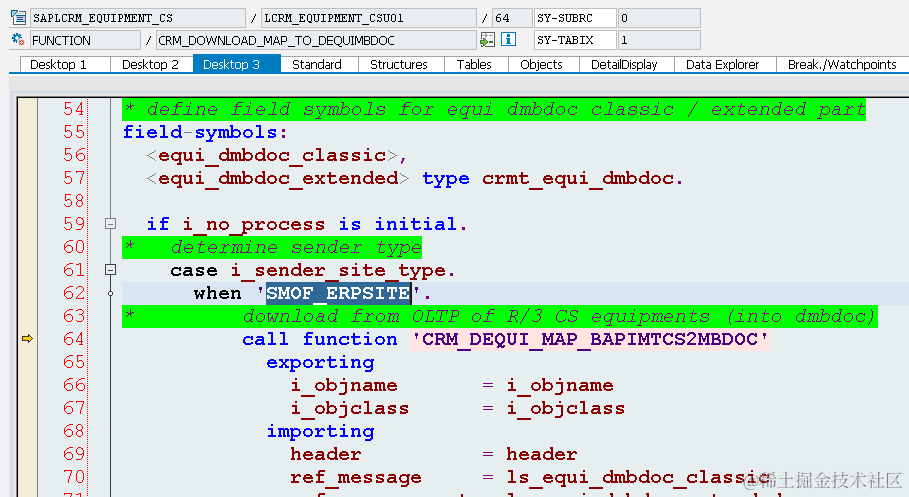Viewport: 909px width, 497px height.
Task: Click the yellow current-line arrow at line 64
Action: (x=27, y=339)
